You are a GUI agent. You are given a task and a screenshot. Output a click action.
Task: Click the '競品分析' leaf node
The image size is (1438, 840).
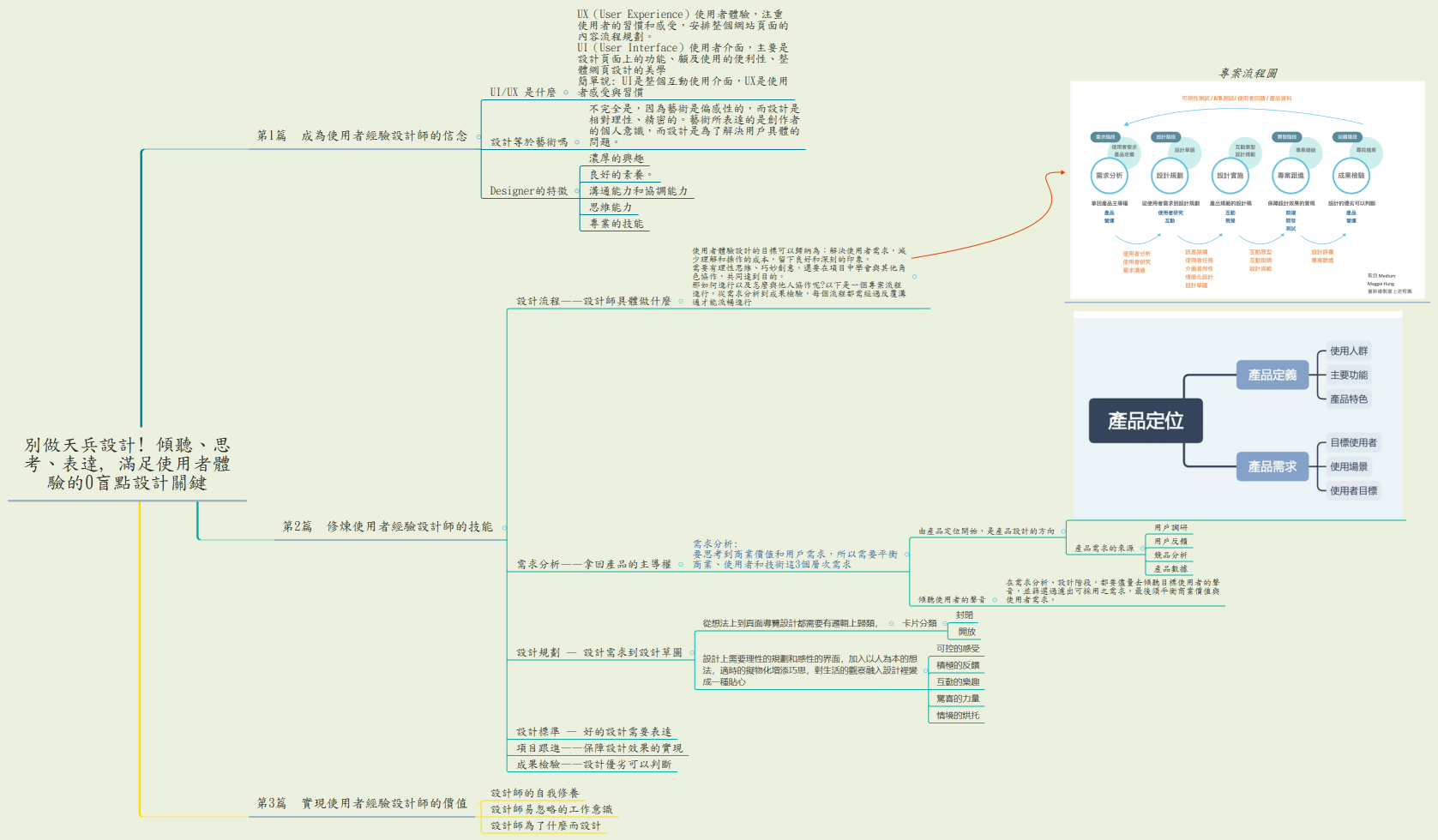pyautogui.click(x=1170, y=555)
